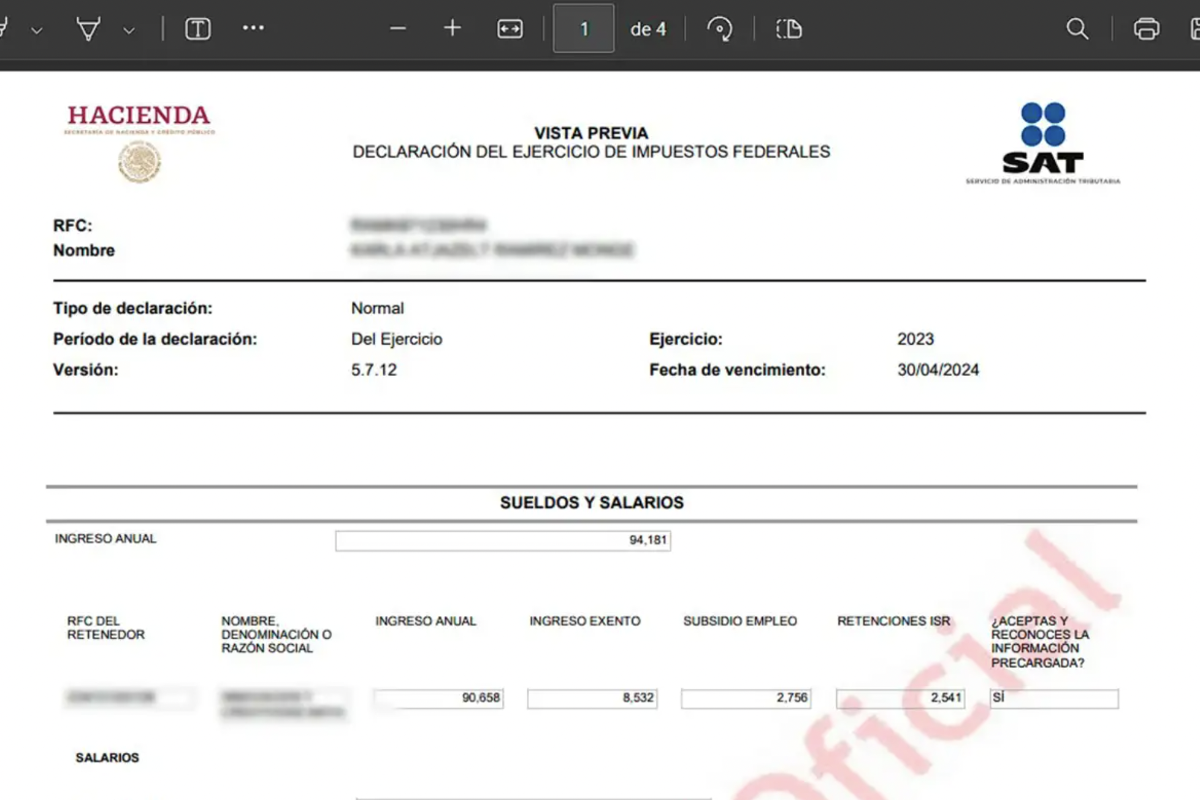This screenshot has width=1200, height=800.
Task: Open the Highlighter options dropdown
Action: (126, 28)
